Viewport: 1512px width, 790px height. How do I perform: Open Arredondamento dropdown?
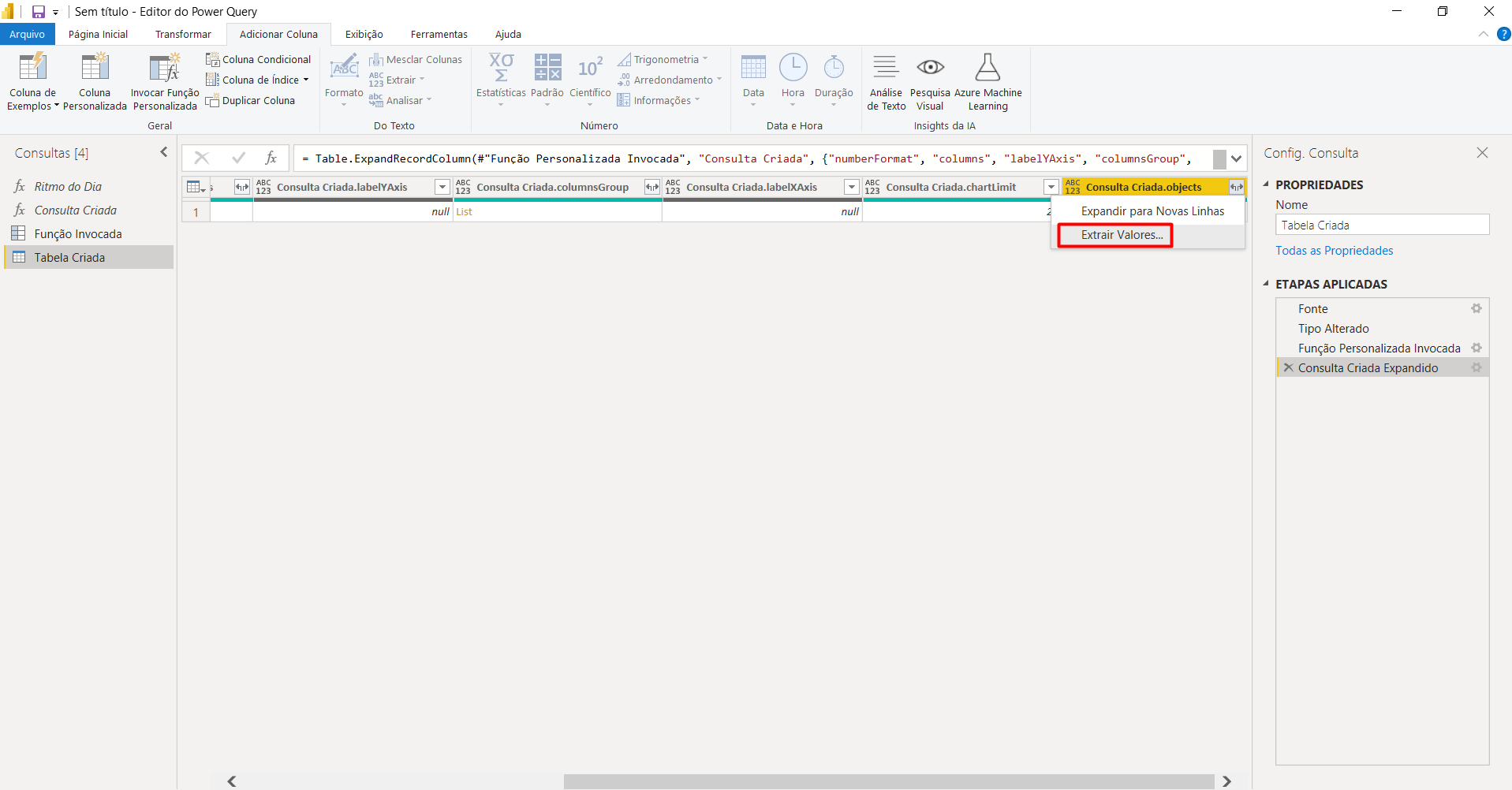click(x=670, y=80)
